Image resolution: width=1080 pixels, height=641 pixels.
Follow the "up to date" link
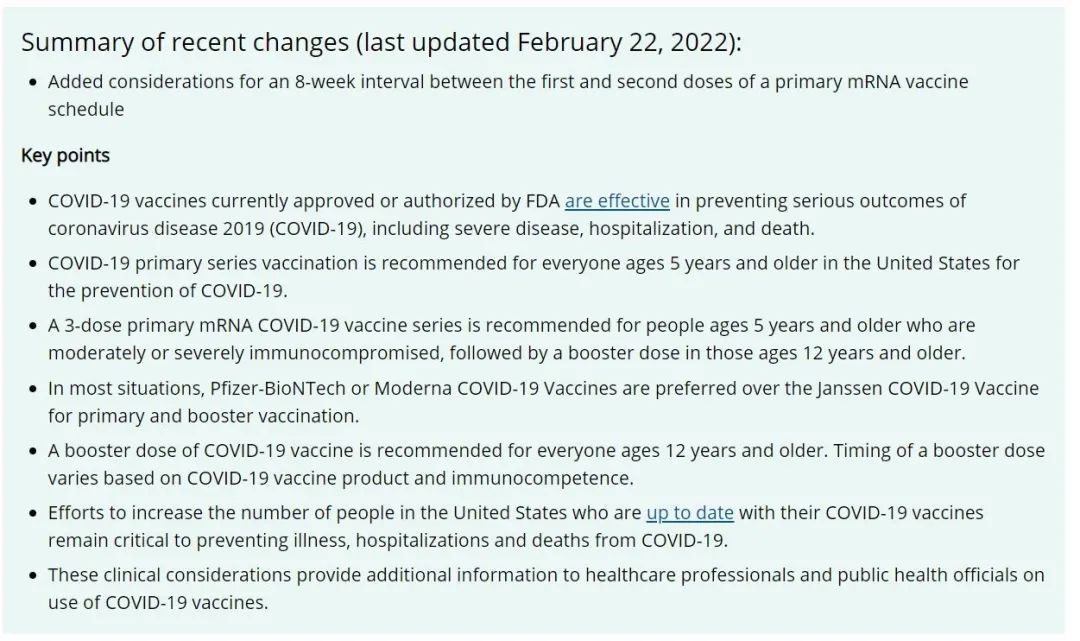[689, 513]
